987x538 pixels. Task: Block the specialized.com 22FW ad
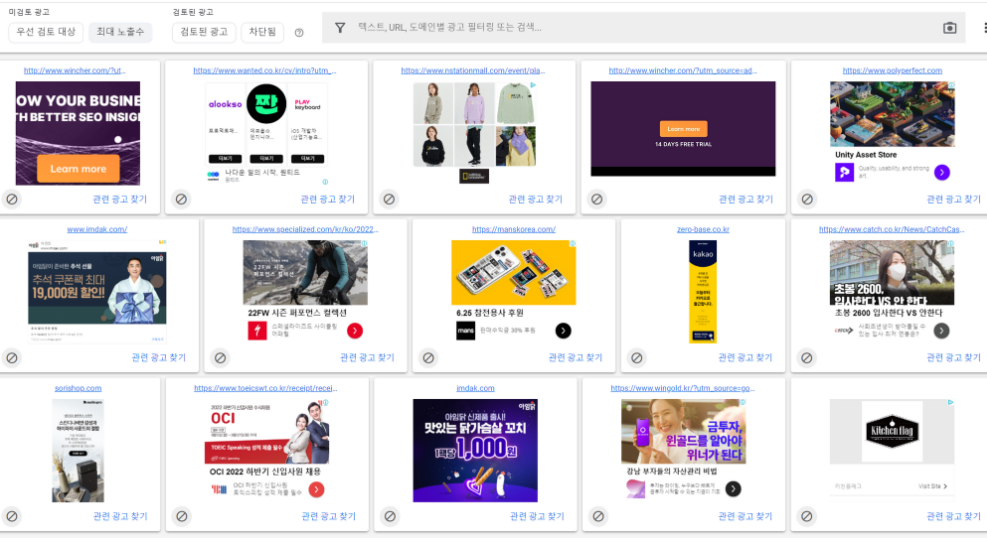pos(220,357)
